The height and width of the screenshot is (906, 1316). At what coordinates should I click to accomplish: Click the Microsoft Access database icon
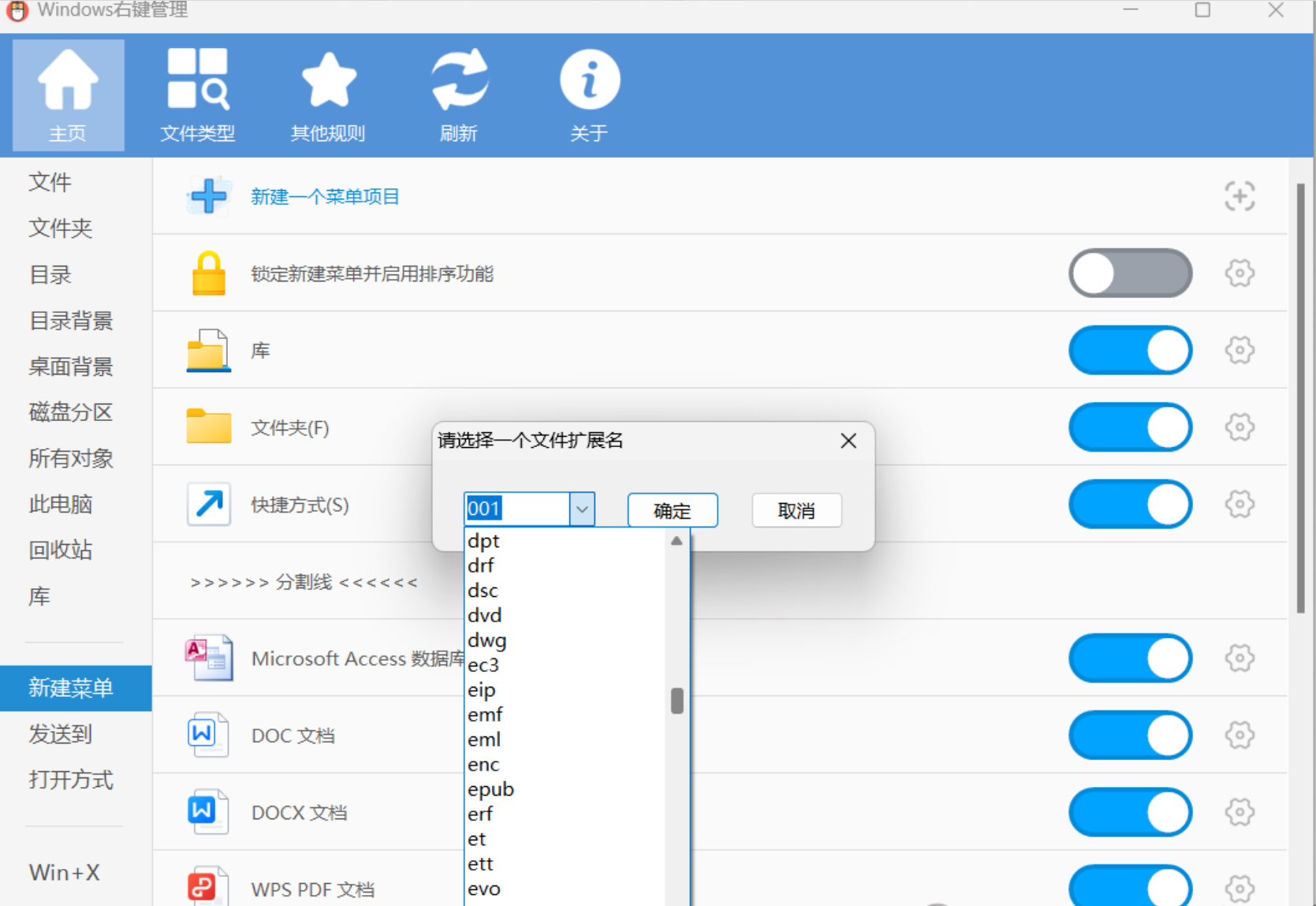pos(209,658)
